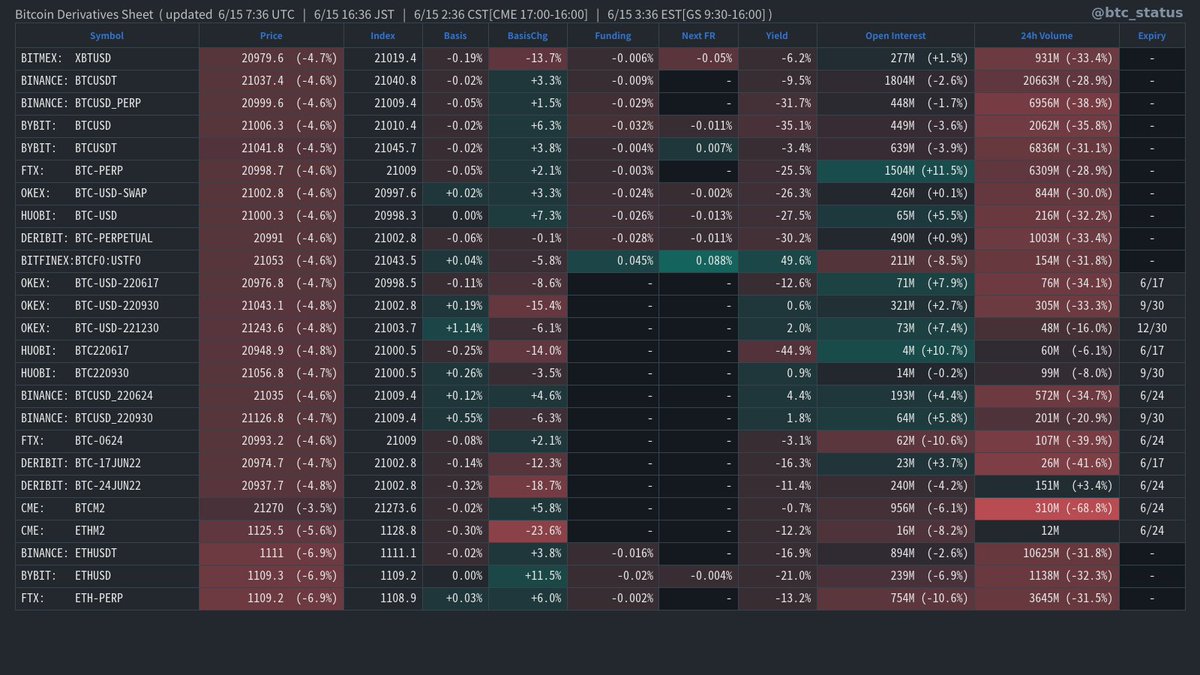Click the Funding column header

612,35
